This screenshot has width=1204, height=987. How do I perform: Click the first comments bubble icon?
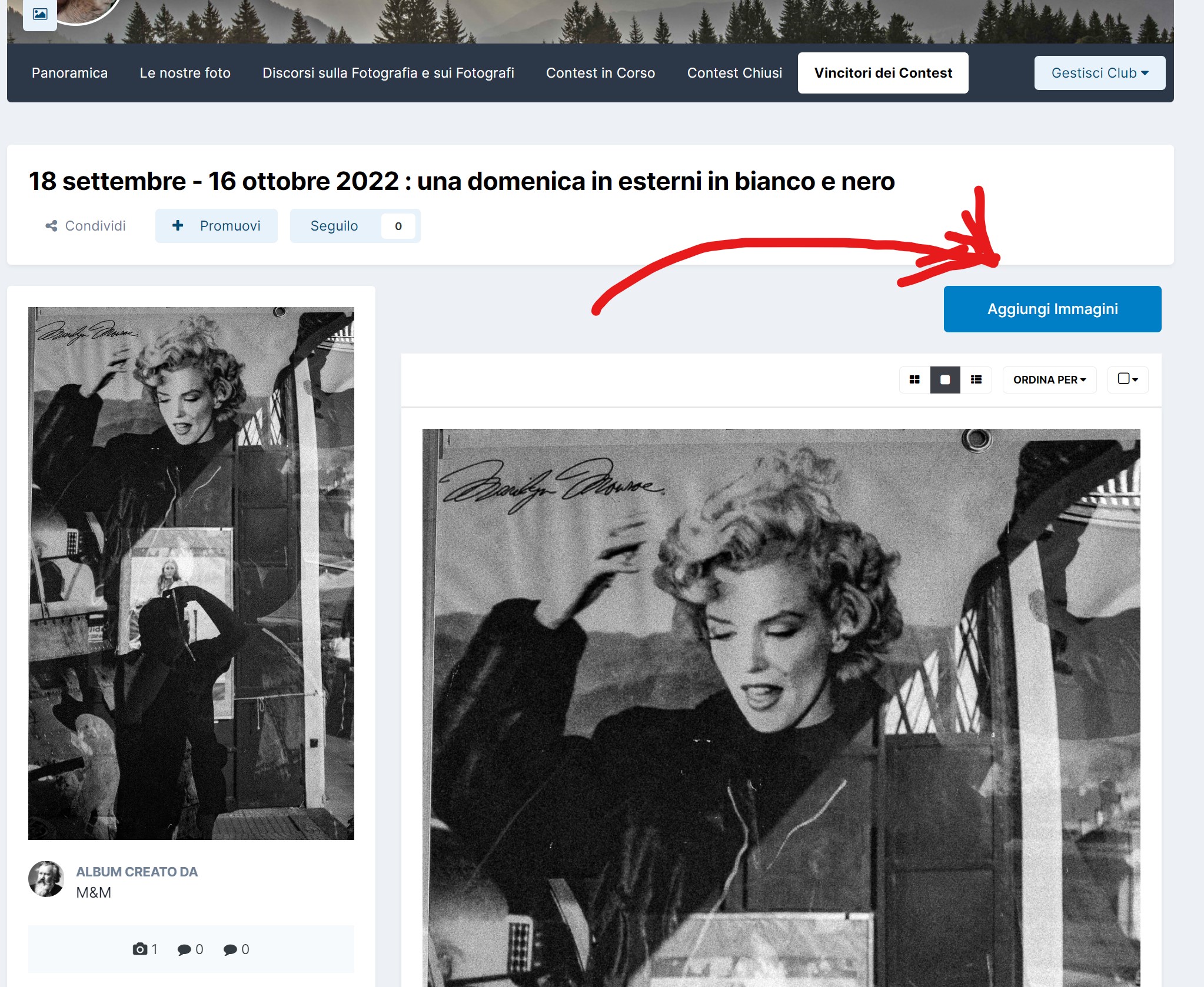click(x=184, y=949)
